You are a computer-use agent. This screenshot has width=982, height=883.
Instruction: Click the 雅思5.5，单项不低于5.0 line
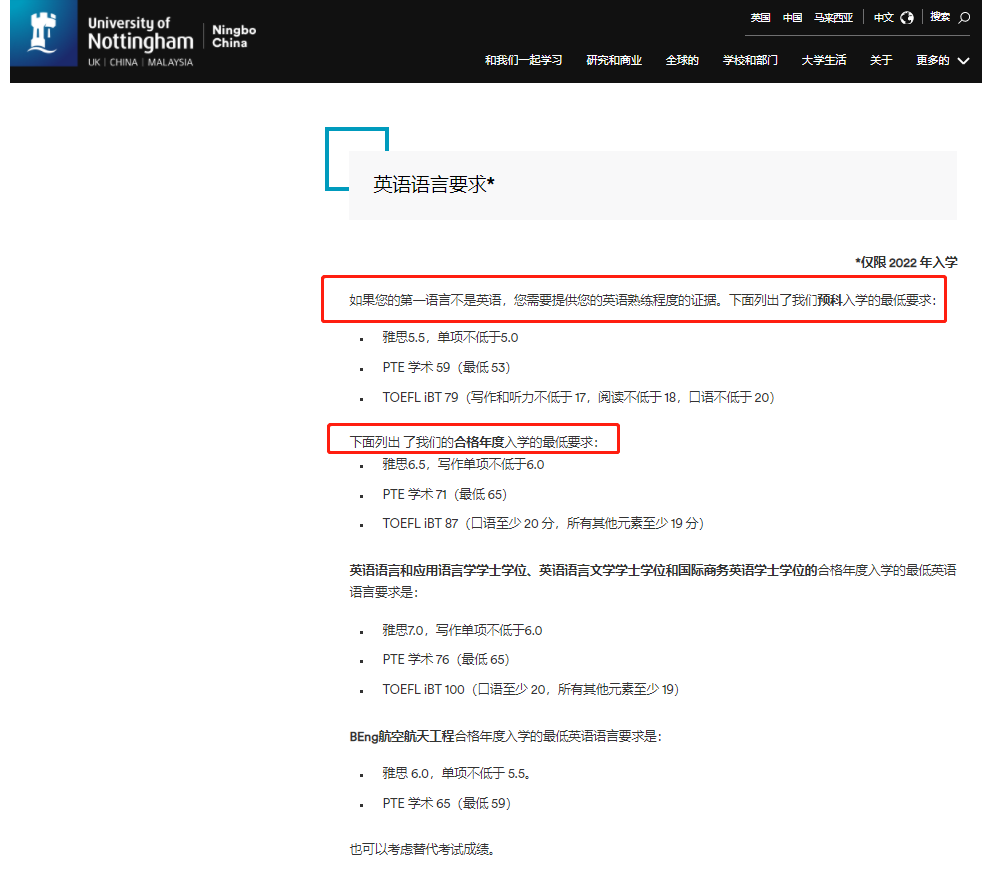click(x=450, y=338)
